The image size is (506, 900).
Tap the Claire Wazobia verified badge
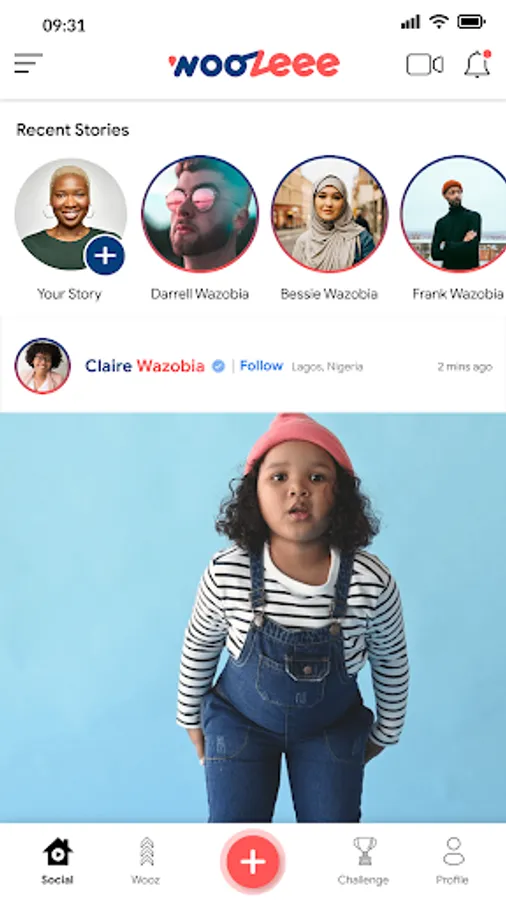click(x=219, y=366)
